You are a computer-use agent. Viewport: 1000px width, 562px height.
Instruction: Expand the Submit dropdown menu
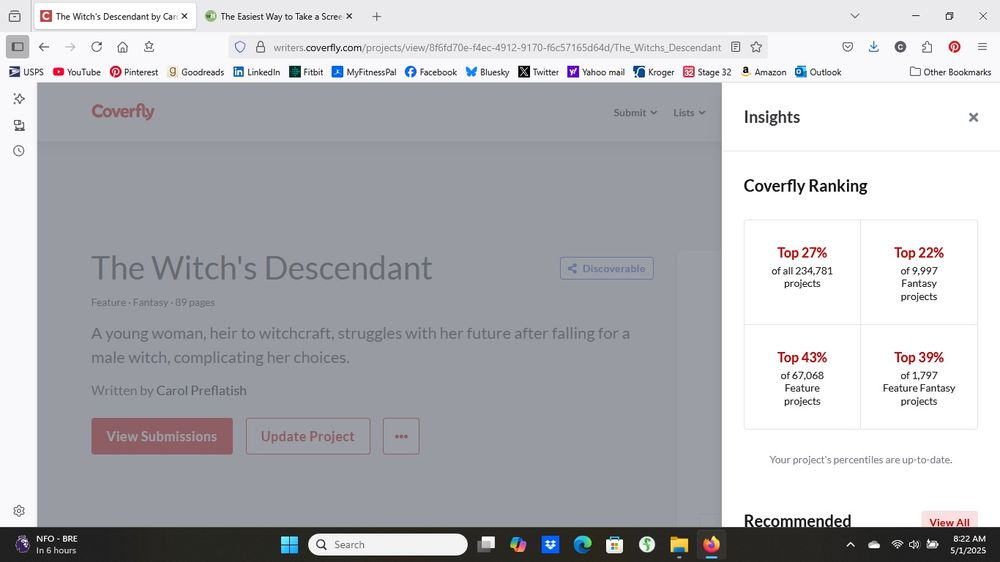pyautogui.click(x=635, y=113)
